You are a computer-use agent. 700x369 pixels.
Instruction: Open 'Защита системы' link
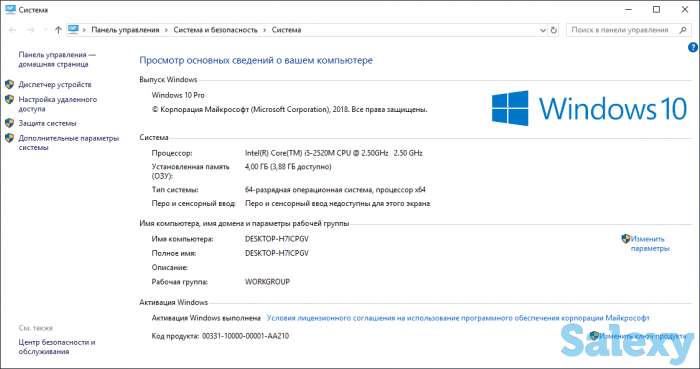pos(47,123)
